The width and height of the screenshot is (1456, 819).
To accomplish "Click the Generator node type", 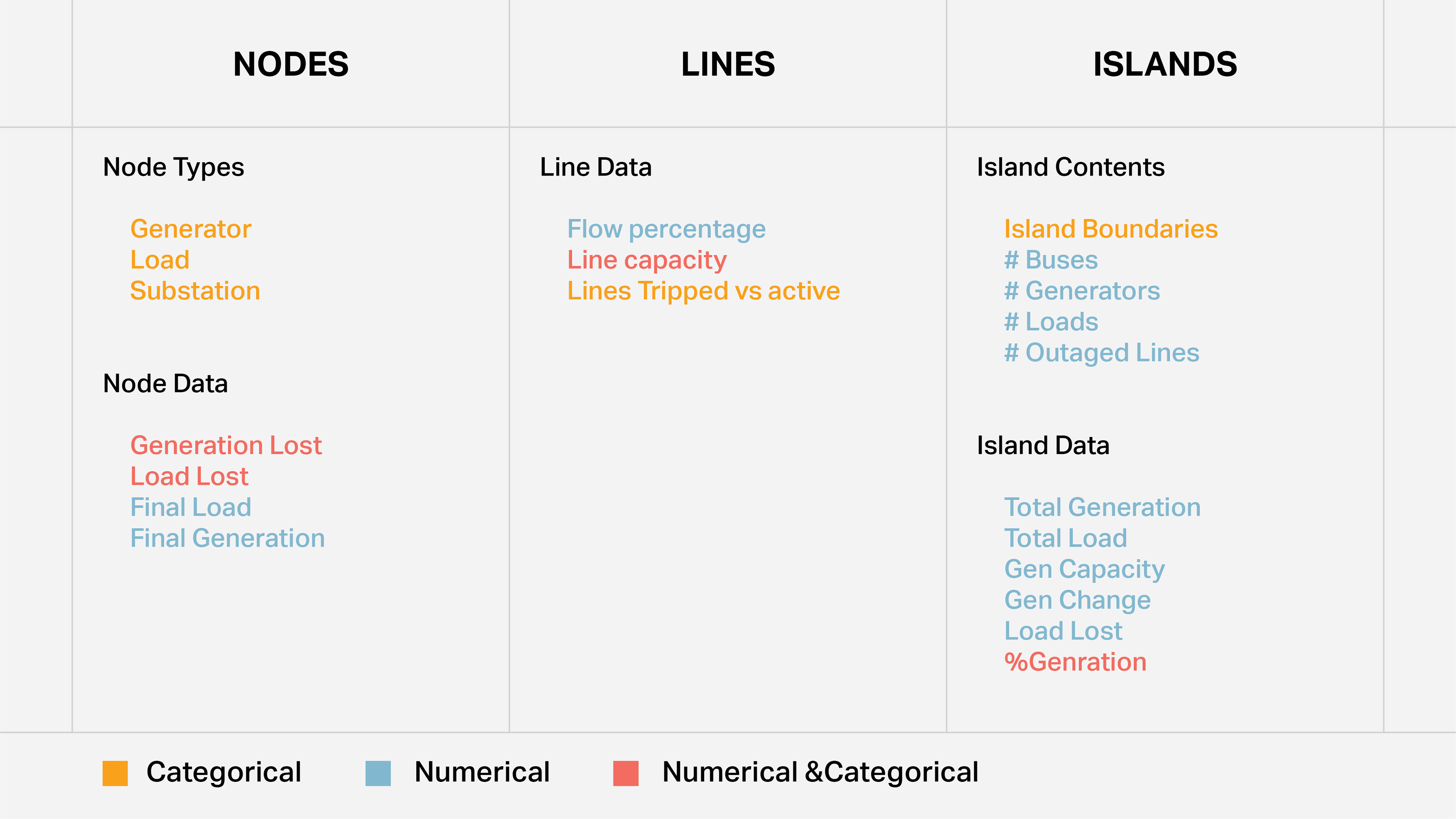I will pyautogui.click(x=190, y=229).
